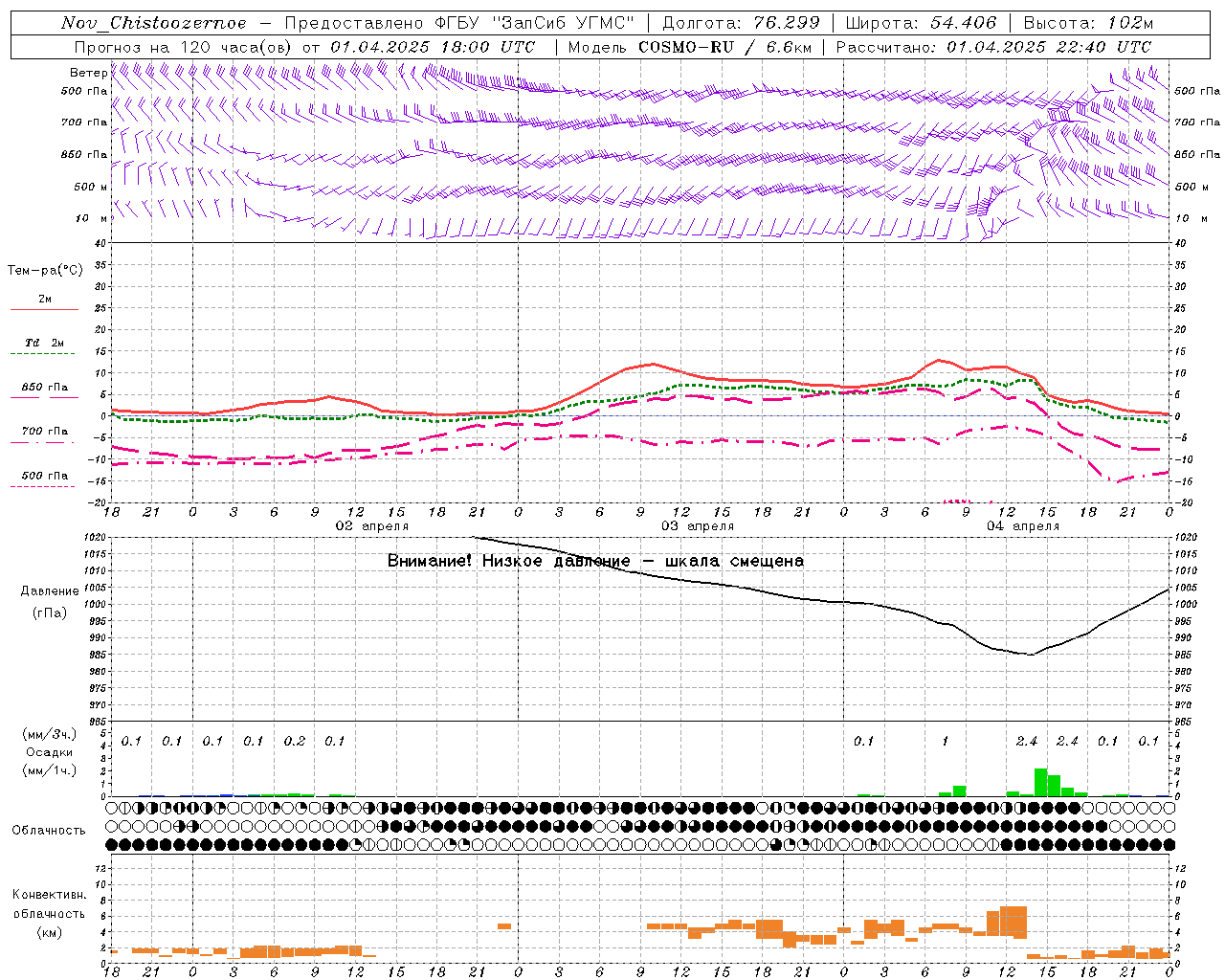Screen dimensions: 1225x980
Task: Click the Nov_Chistoozernoe station title
Action: coord(154,23)
